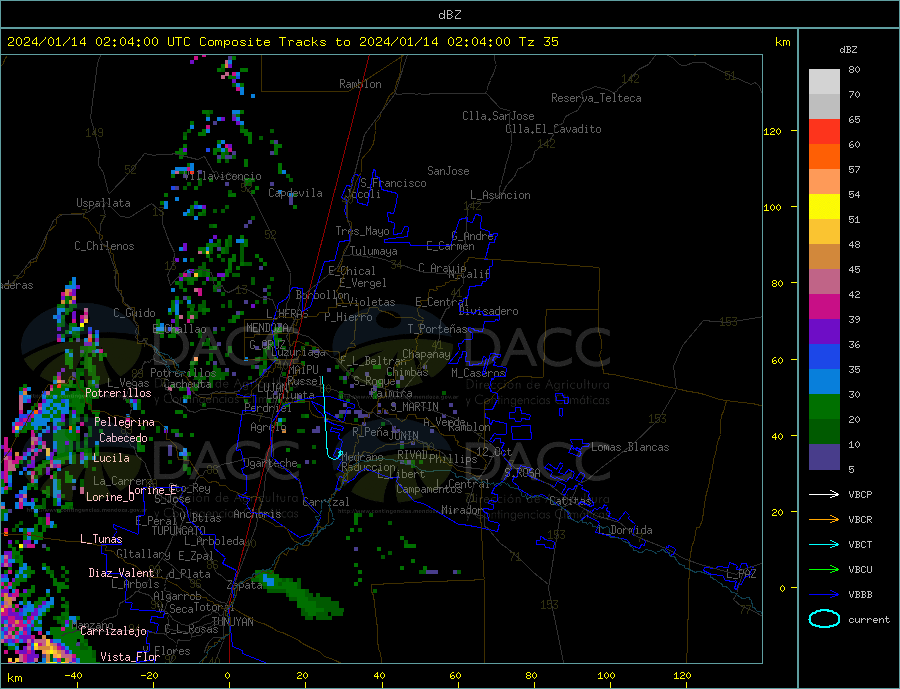Click the TUNUYAN map label
Screen dimensions: 900x689
pyautogui.click(x=232, y=622)
